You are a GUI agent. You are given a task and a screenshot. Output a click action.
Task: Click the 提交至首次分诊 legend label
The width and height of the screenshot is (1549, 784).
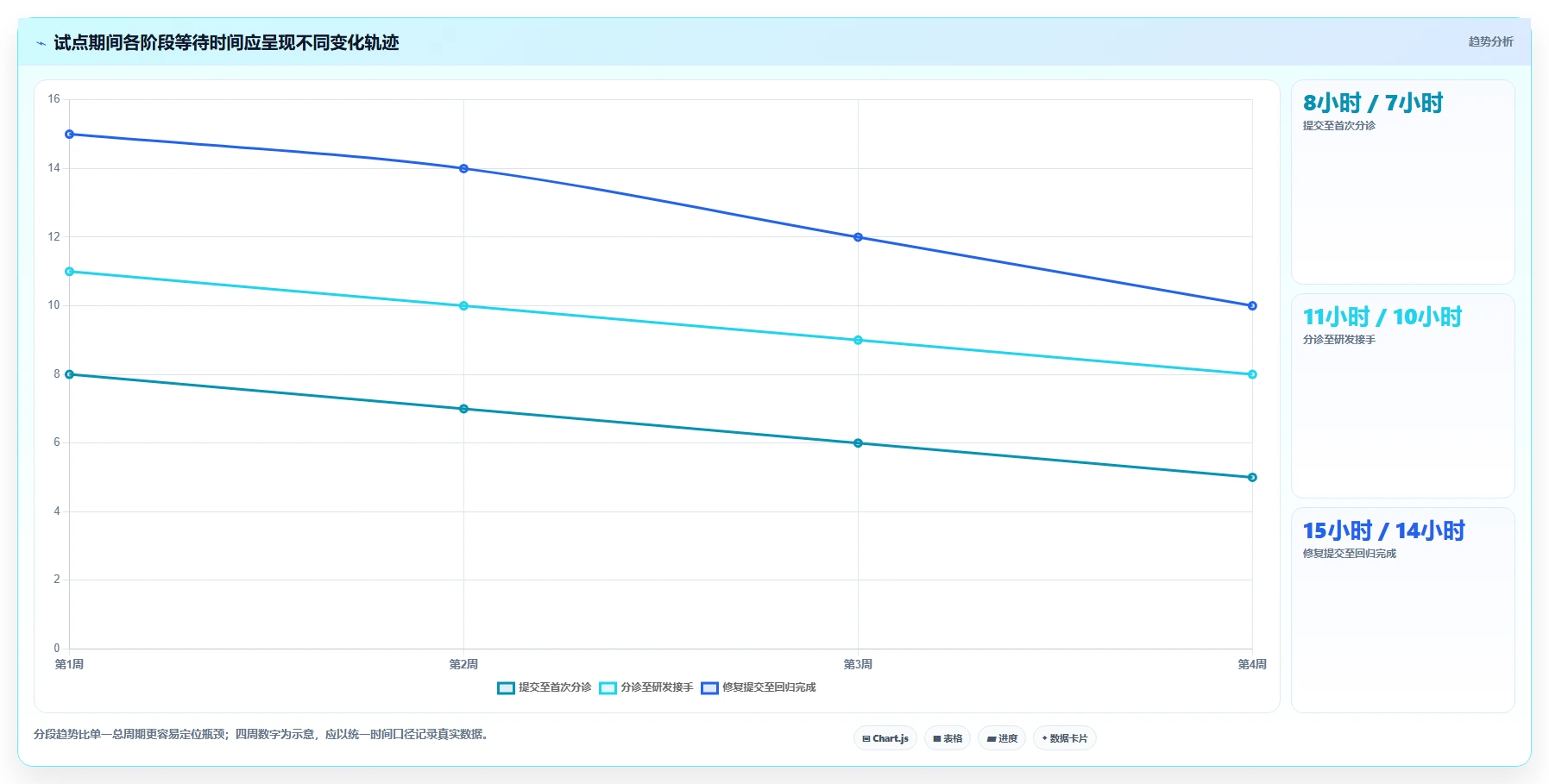pyautogui.click(x=555, y=687)
